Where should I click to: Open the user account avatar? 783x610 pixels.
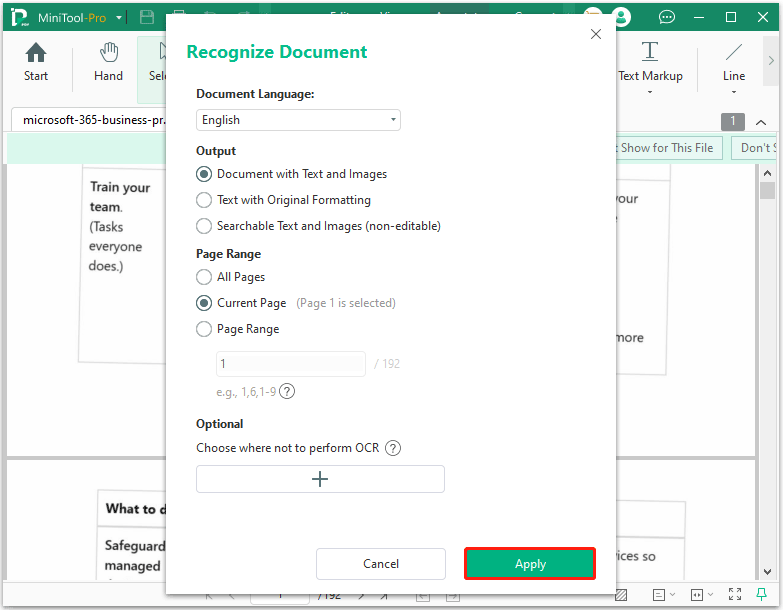tap(622, 17)
